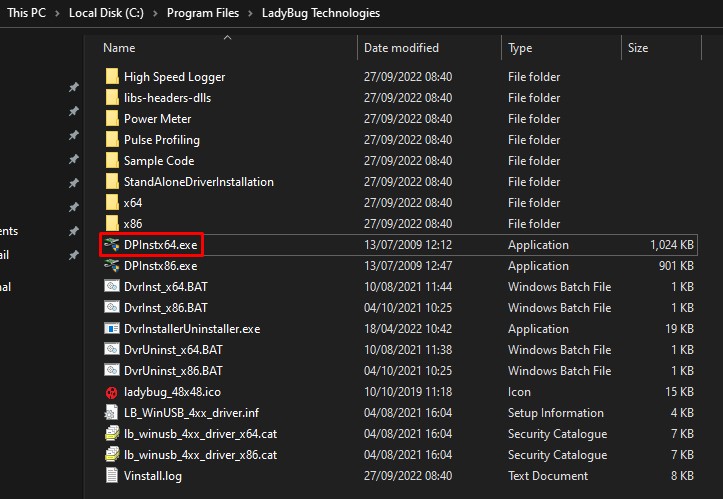Click the DPInstx86.exe installer icon
The height and width of the screenshot is (499, 723).
pos(112,266)
